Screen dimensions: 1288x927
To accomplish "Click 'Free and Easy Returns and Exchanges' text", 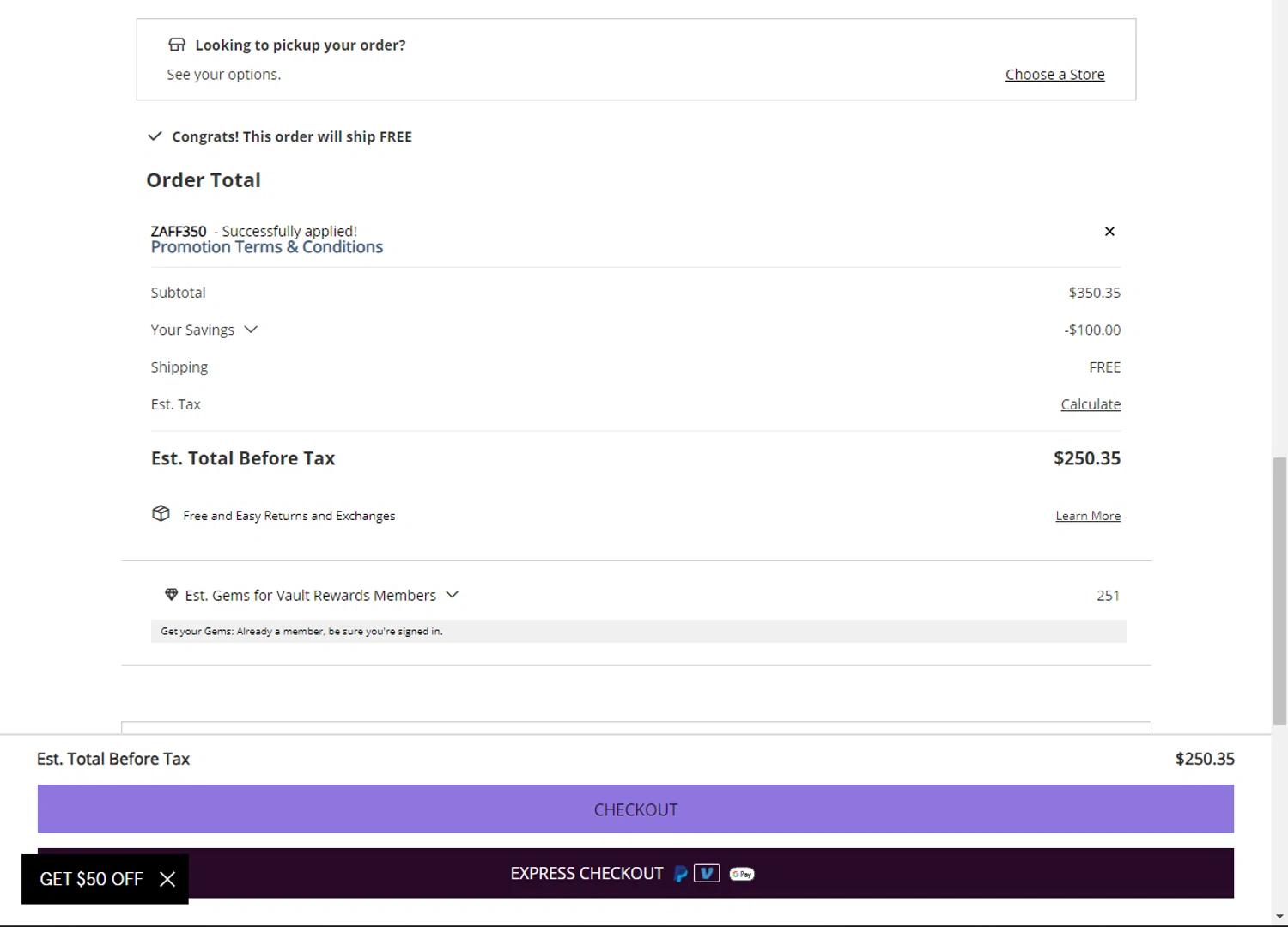I will (x=289, y=516).
